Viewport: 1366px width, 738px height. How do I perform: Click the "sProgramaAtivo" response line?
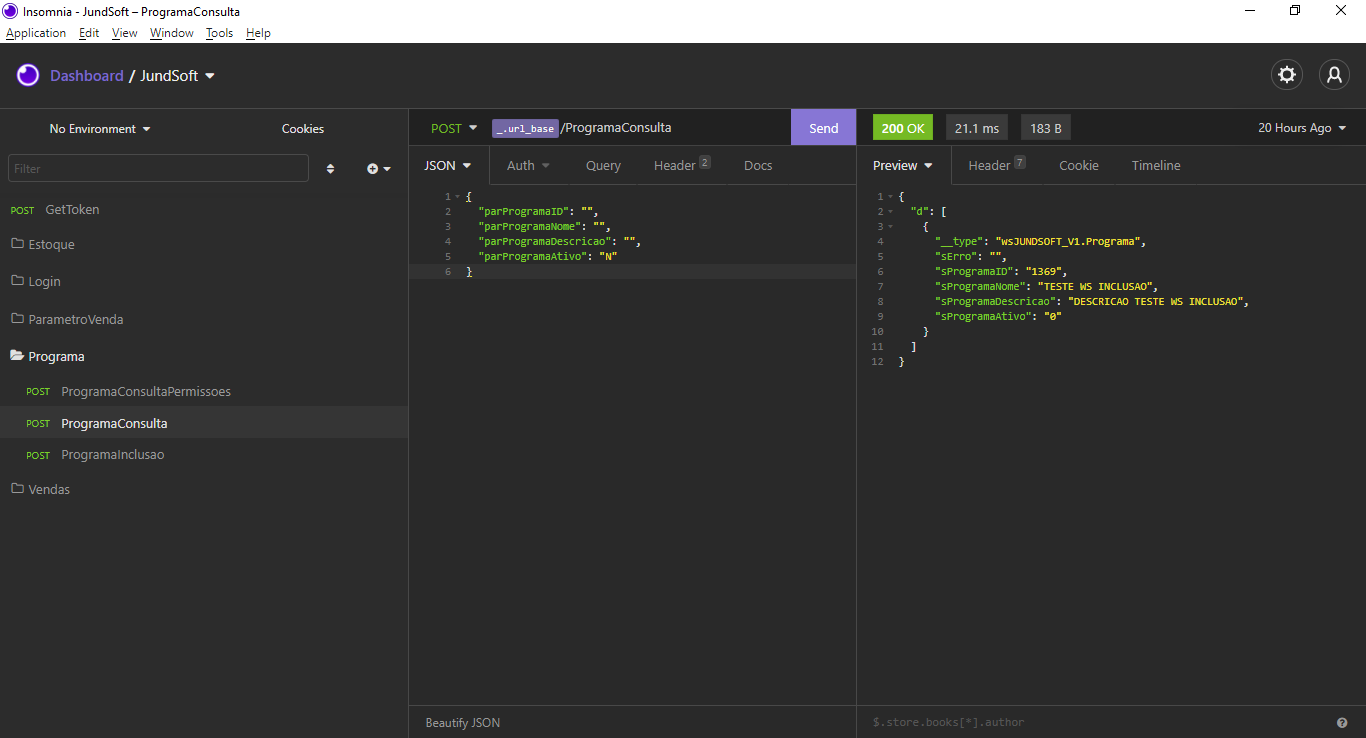pos(998,317)
